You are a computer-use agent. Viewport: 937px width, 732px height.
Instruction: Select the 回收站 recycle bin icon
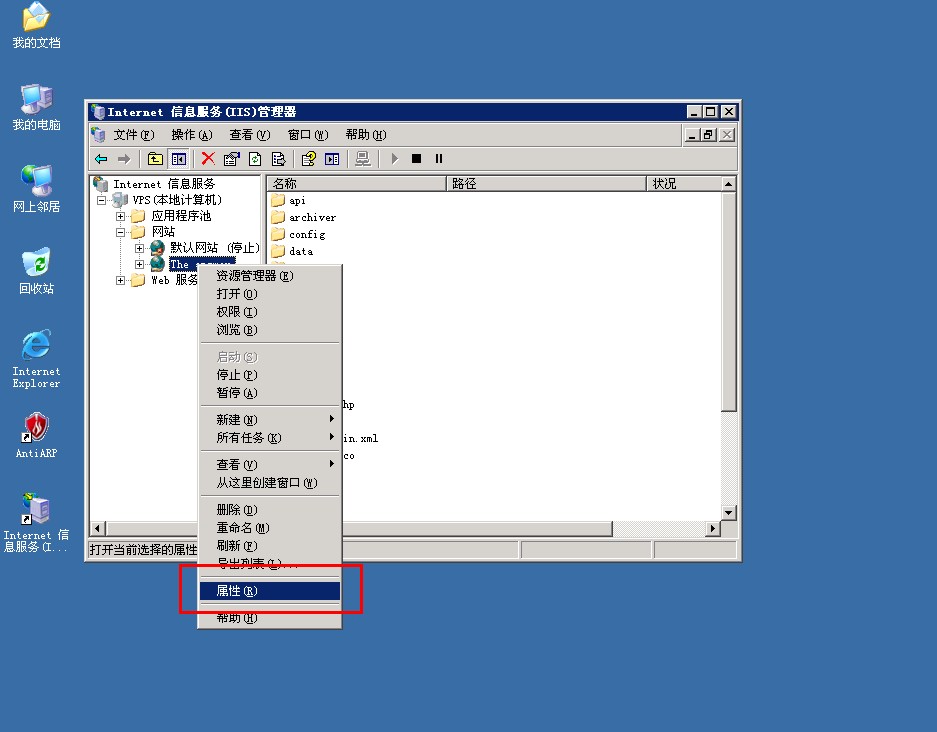[36, 271]
